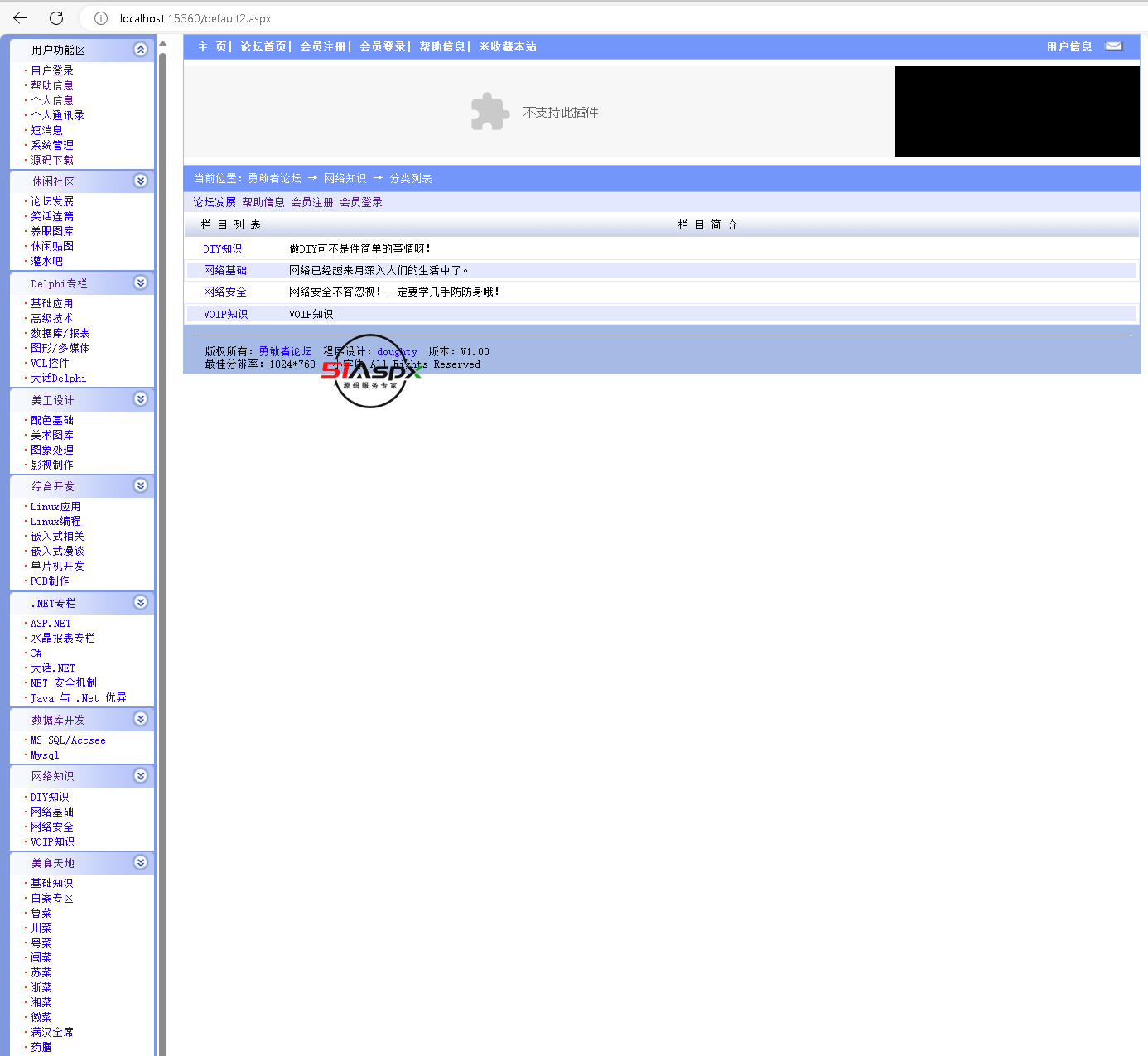Open ASP.NET in the sidebar
The height and width of the screenshot is (1056, 1148).
(x=51, y=623)
